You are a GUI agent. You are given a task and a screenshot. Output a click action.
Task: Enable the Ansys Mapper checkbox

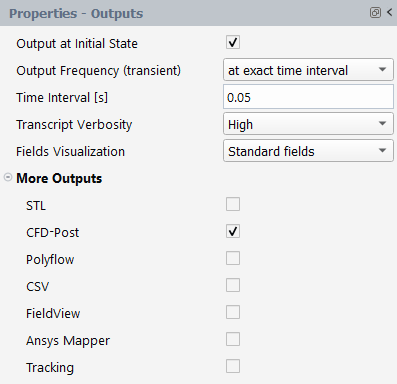point(233,339)
